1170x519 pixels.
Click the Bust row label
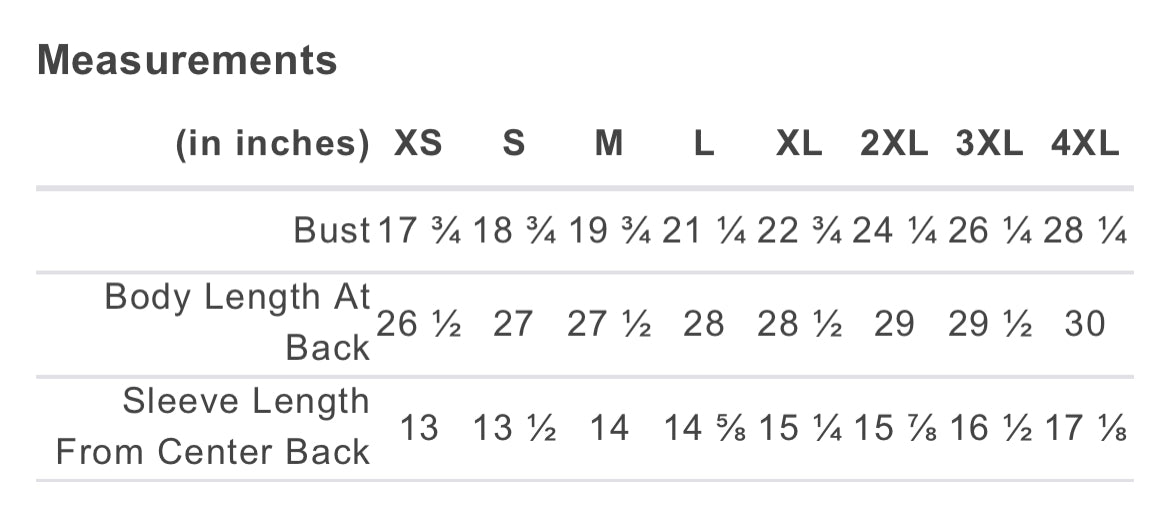tap(332, 231)
